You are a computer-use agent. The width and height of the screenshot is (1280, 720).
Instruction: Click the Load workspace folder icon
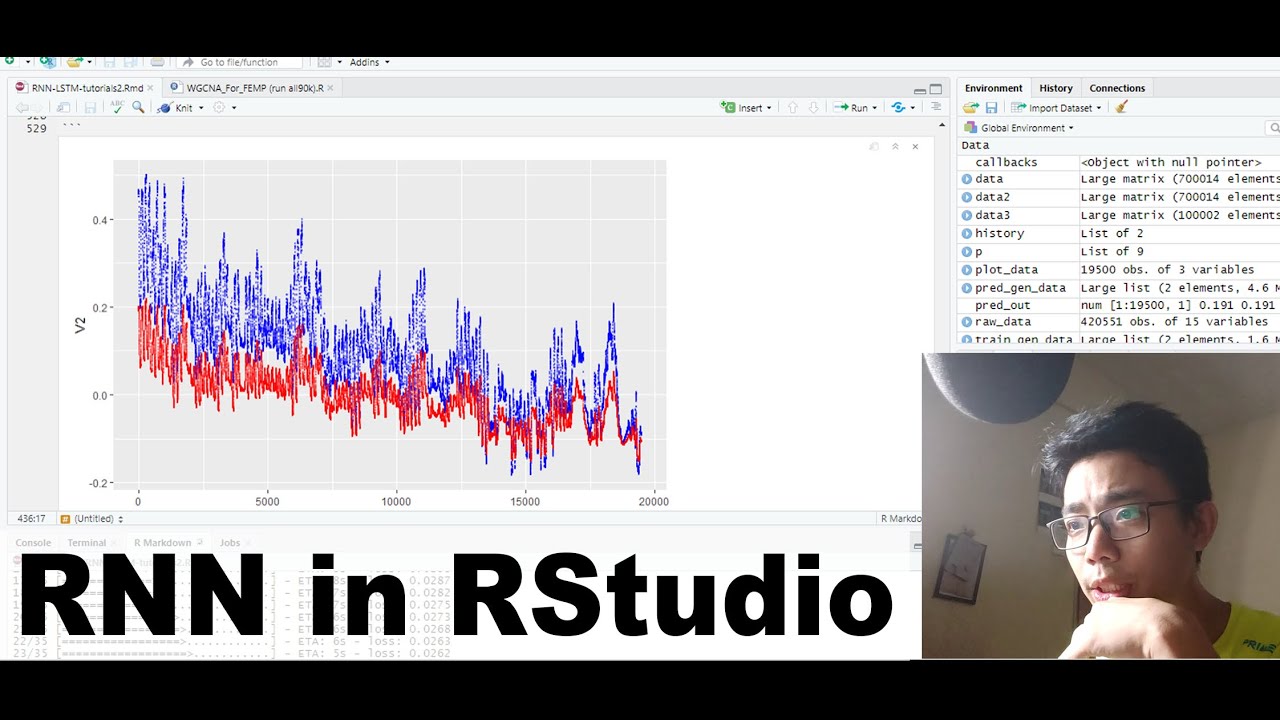coord(971,107)
